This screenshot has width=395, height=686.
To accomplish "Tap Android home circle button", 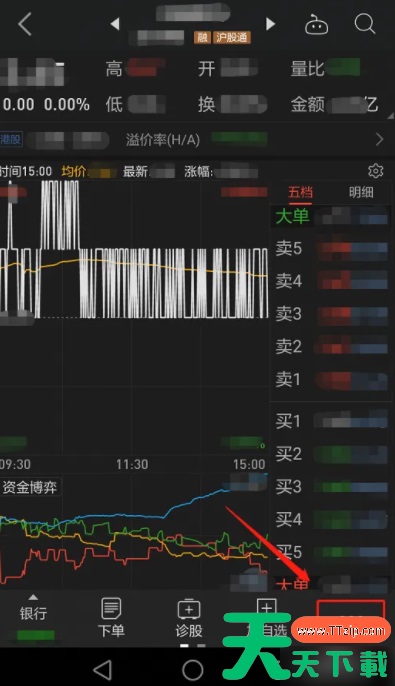I will [x=193, y=669].
